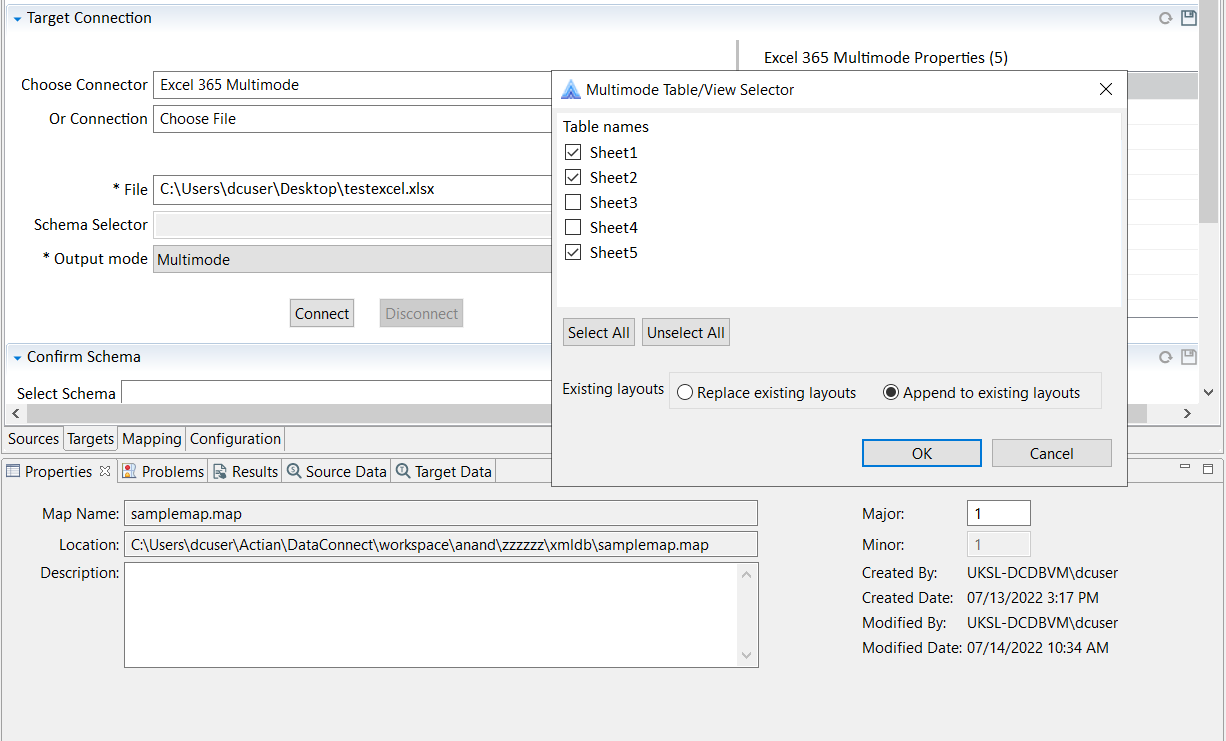Minimize the Properties panel view
This screenshot has width=1226, height=741.
click(x=1185, y=468)
